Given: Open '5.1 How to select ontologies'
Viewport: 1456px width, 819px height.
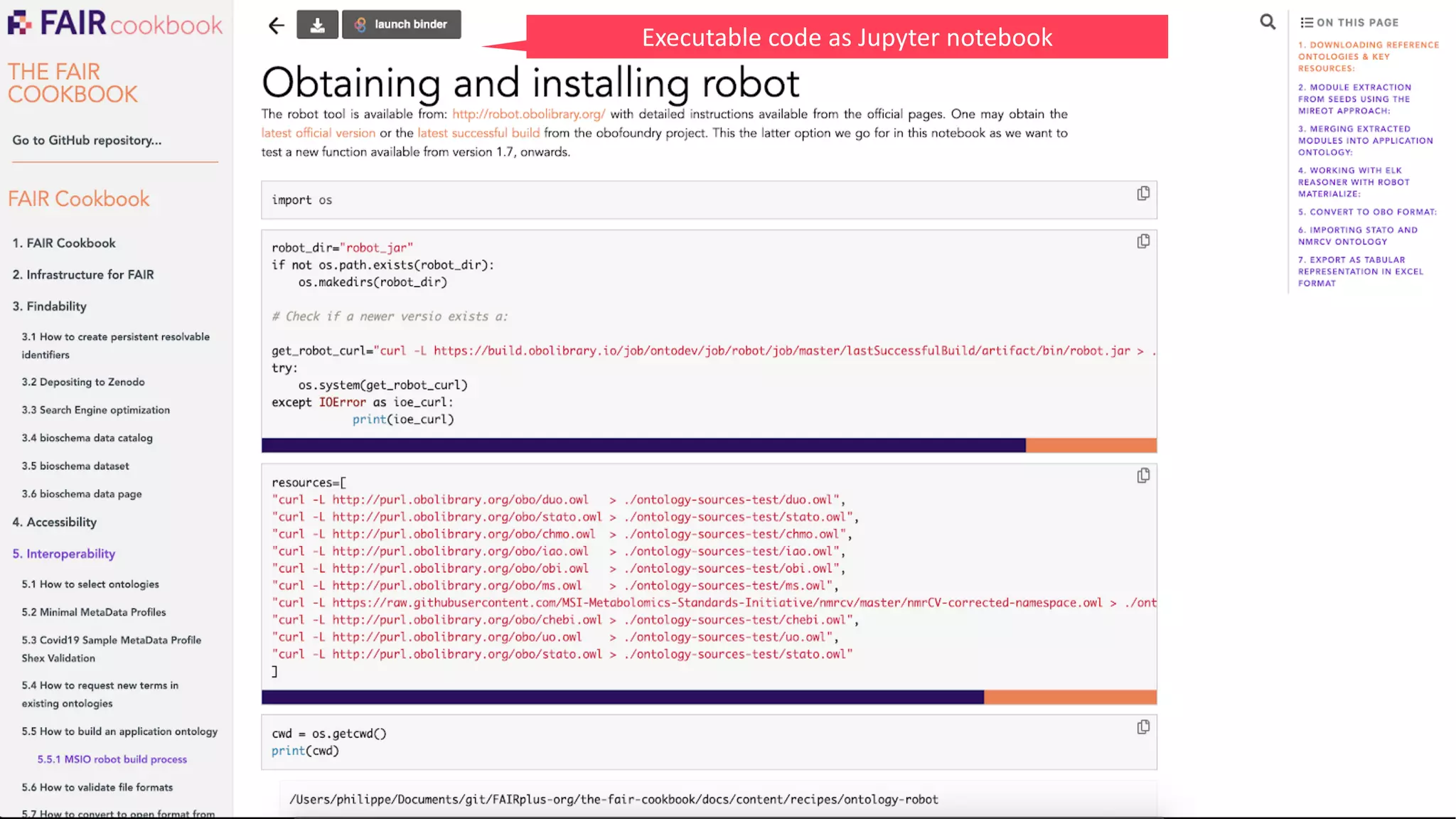Looking at the screenshot, I should click(90, 584).
